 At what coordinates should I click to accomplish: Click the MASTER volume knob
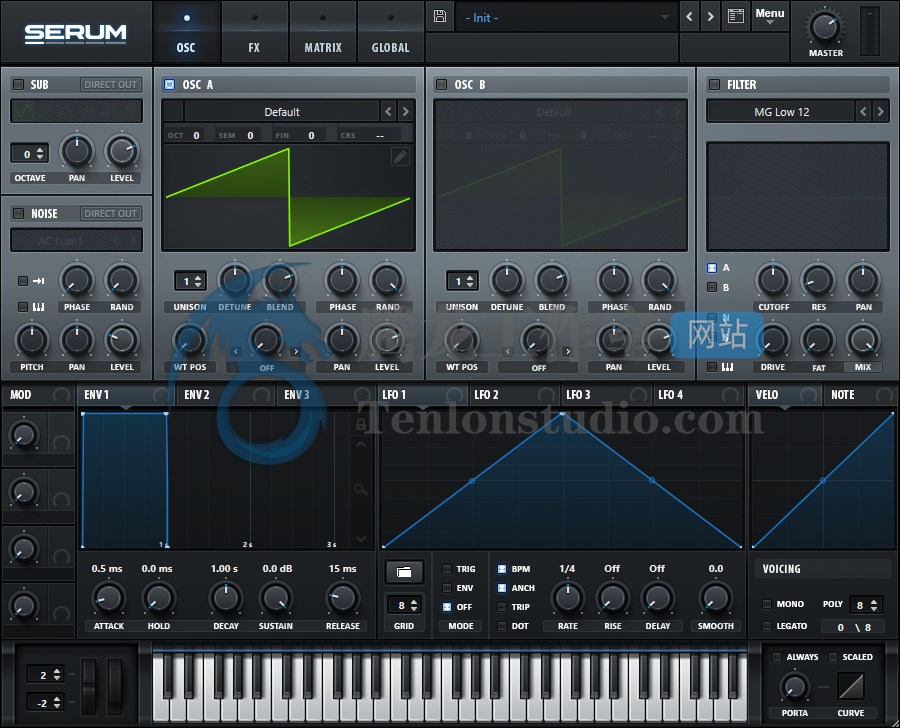pos(825,26)
